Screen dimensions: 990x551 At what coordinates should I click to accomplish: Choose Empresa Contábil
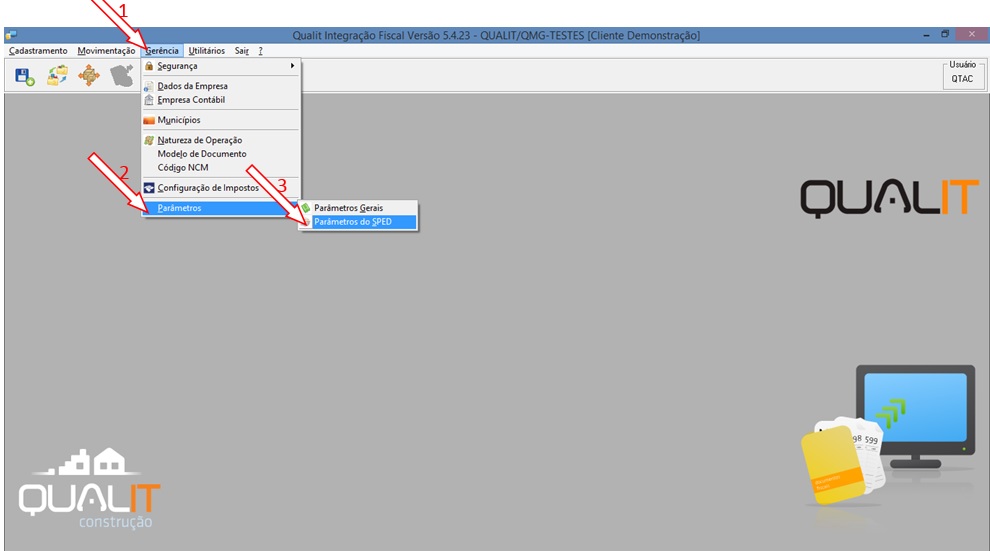tap(221, 100)
